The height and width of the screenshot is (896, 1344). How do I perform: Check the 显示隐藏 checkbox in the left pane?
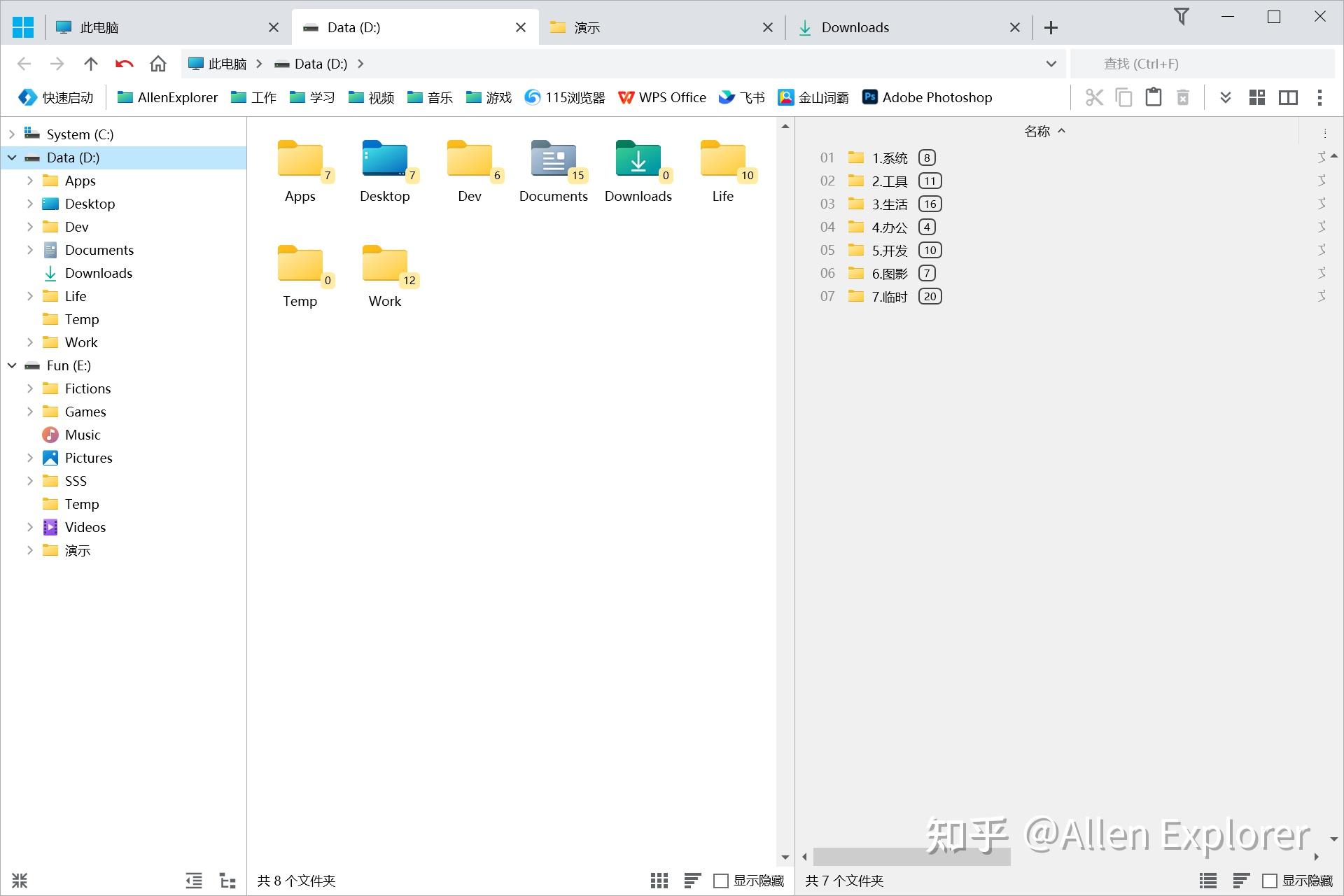(x=722, y=881)
